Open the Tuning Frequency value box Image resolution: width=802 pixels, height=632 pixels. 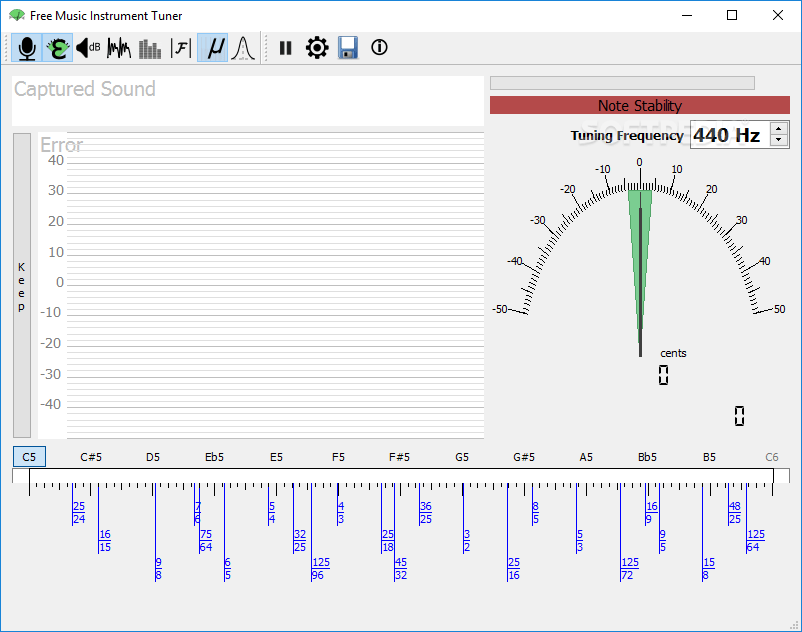(725, 134)
